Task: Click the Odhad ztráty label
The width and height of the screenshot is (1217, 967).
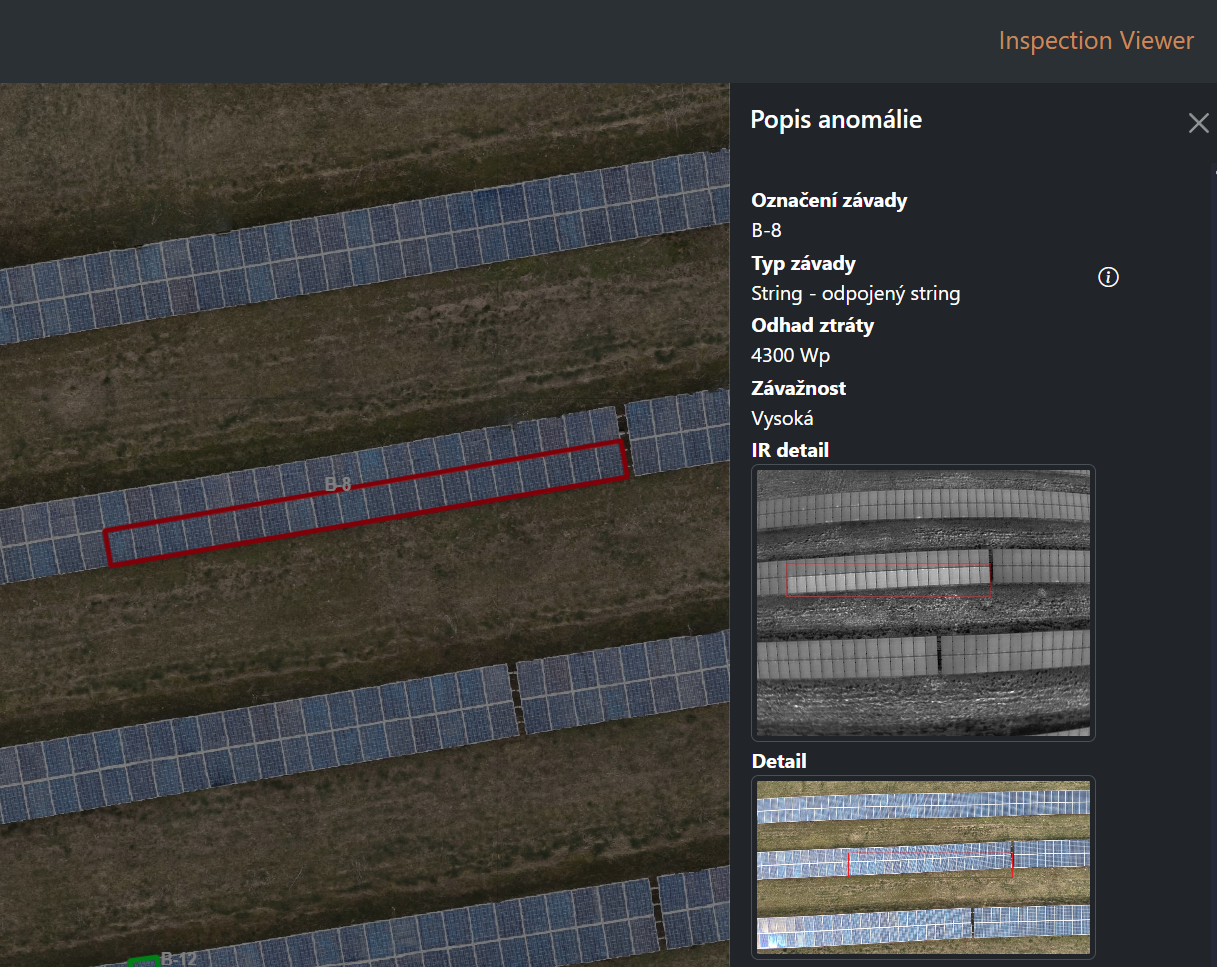Action: point(812,326)
